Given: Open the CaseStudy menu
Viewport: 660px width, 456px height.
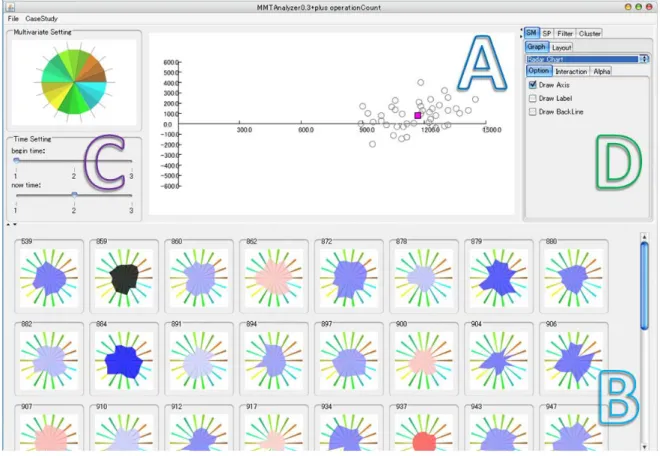Looking at the screenshot, I should 41,19.
